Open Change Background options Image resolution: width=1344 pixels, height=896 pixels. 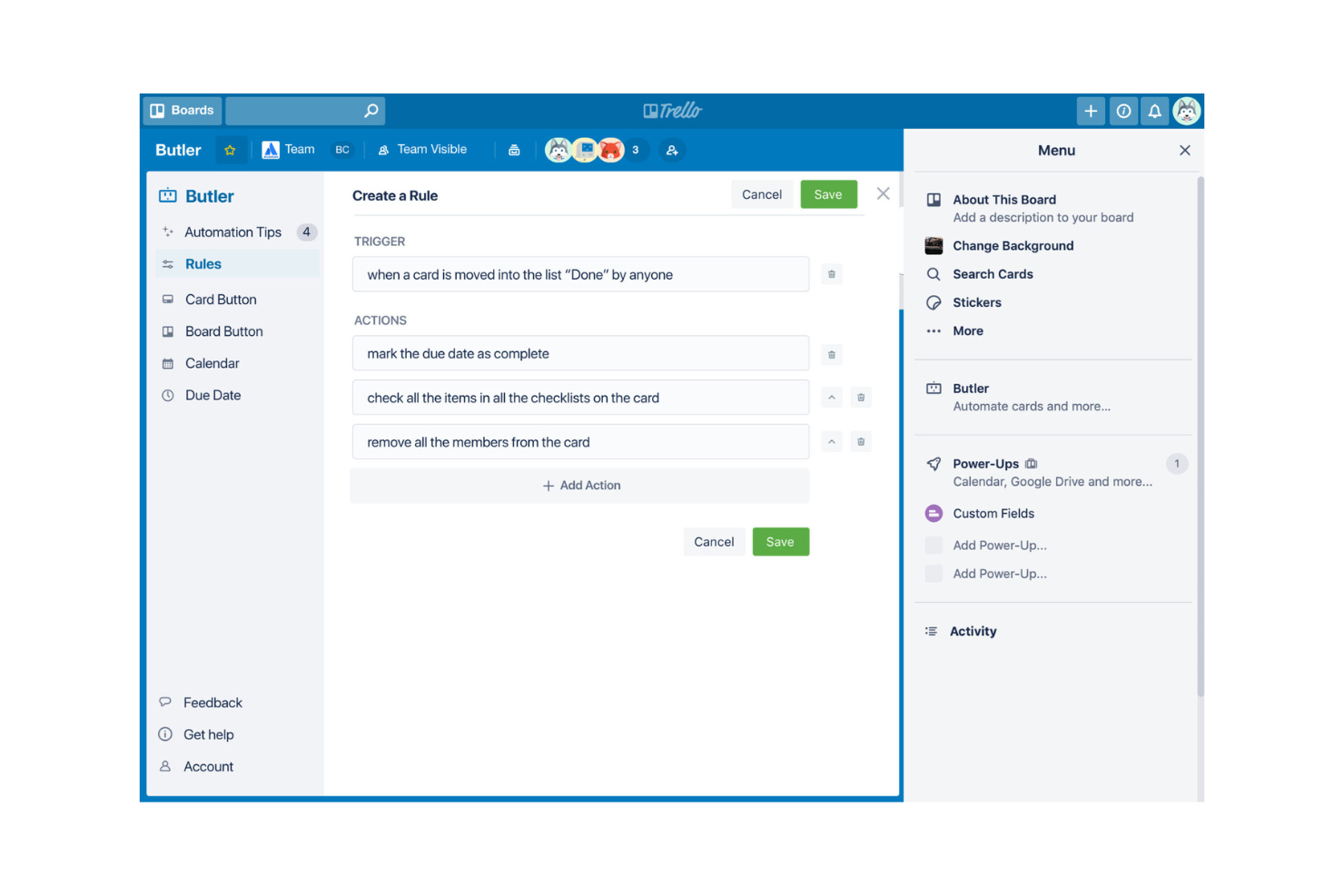pyautogui.click(x=1012, y=245)
